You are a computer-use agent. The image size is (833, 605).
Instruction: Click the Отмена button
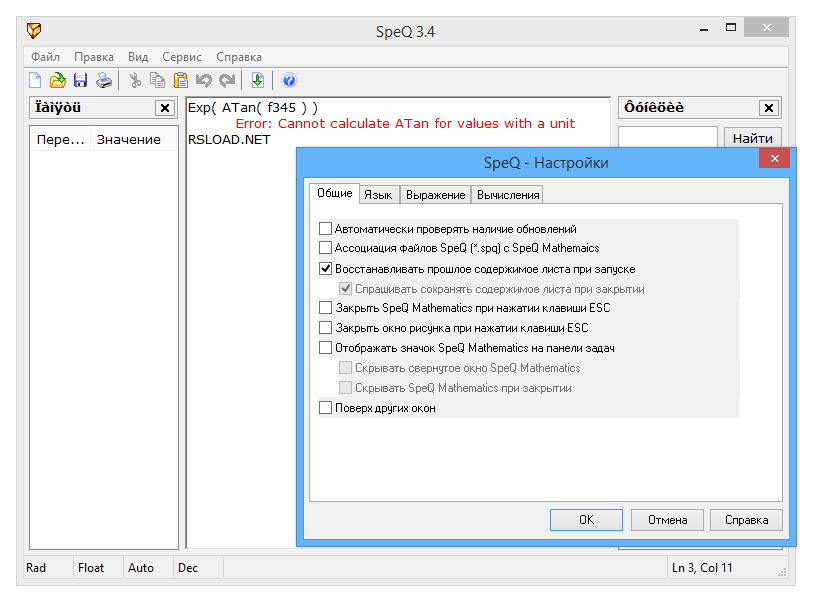[x=667, y=520]
